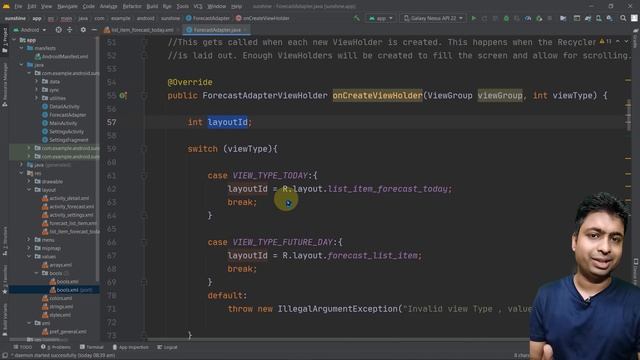Screen dimensions: 640x360
Task: Open the File menu
Action: (18, 6)
